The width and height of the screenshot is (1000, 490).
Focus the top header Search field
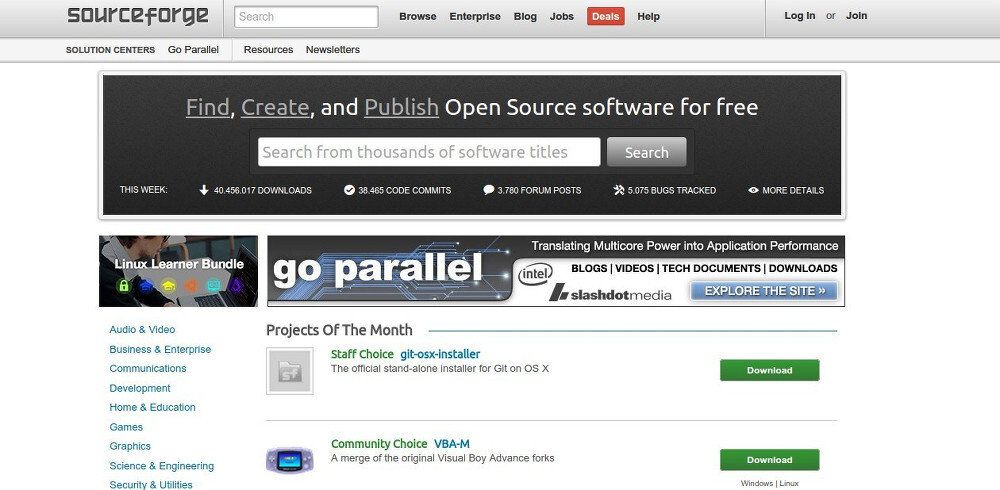coord(306,17)
